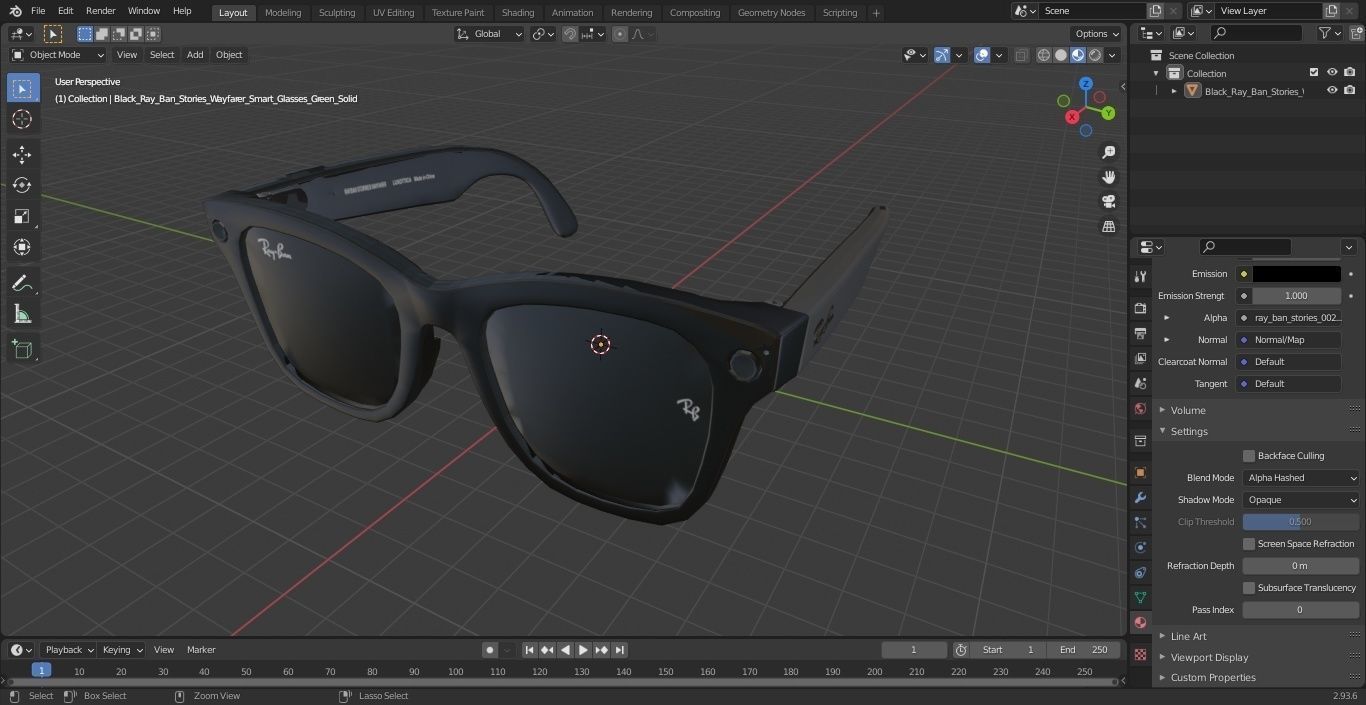
Task: Hide the Collection in viewport via eye icon
Action: click(x=1332, y=73)
